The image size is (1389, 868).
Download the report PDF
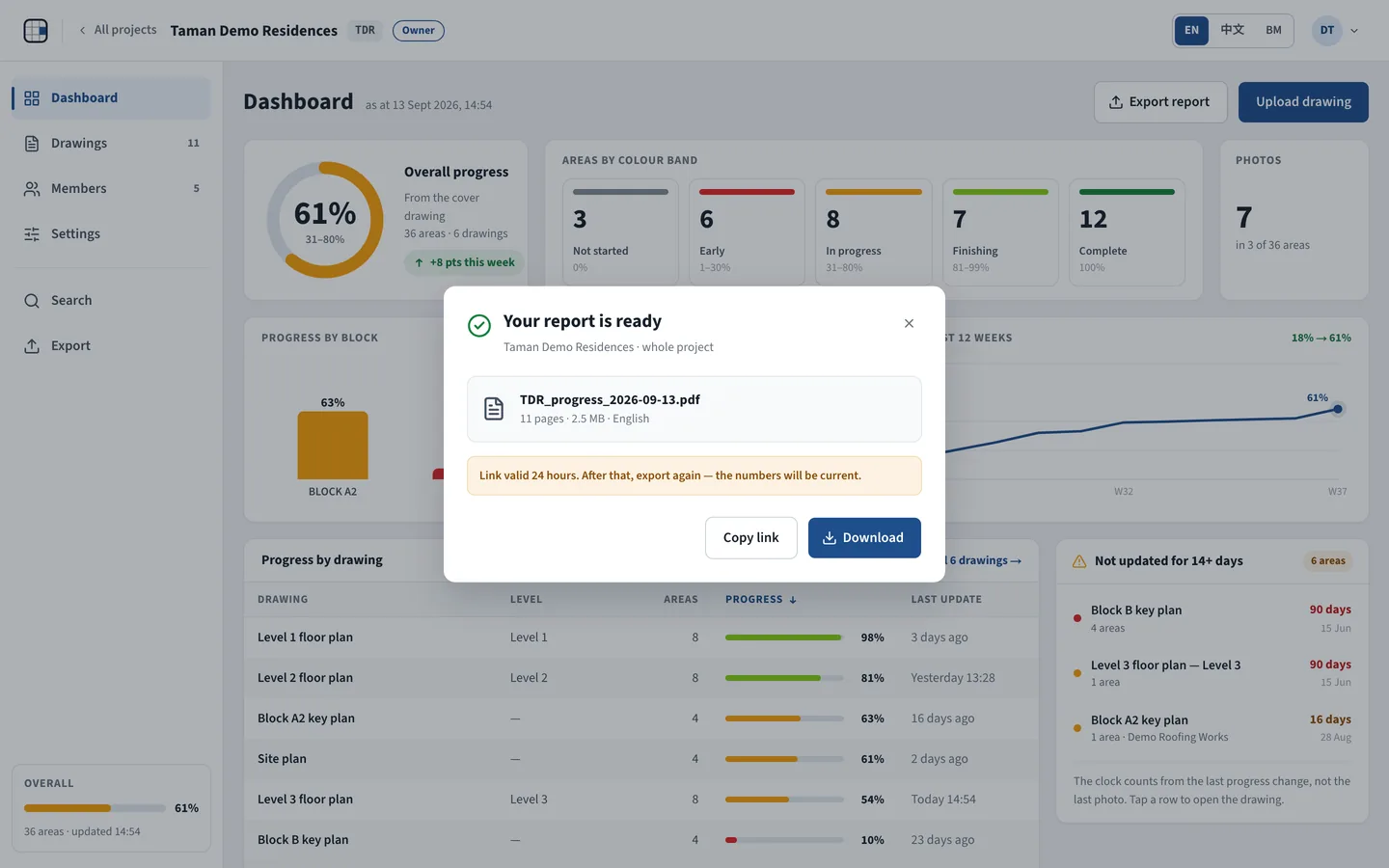coord(864,537)
